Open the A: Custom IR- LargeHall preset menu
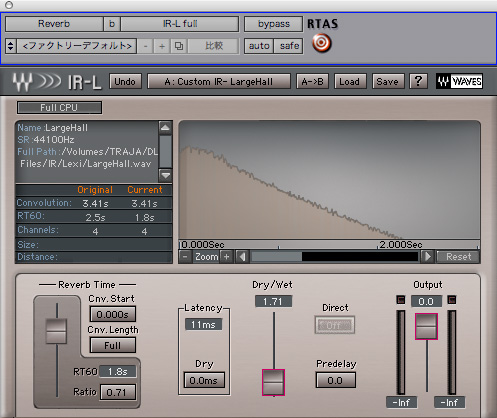The width and height of the screenshot is (497, 418). coord(219,81)
